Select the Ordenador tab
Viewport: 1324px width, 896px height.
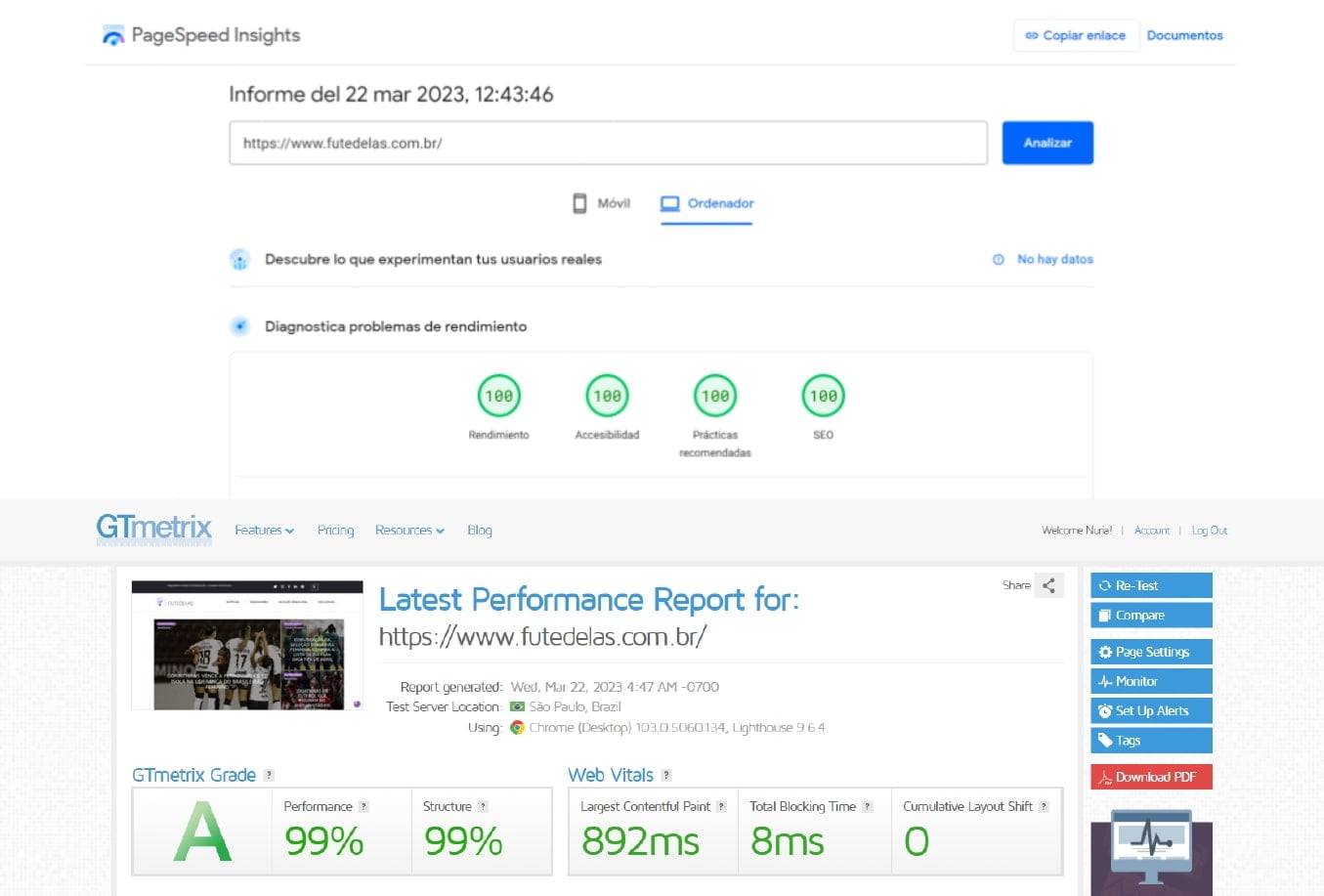coord(706,203)
